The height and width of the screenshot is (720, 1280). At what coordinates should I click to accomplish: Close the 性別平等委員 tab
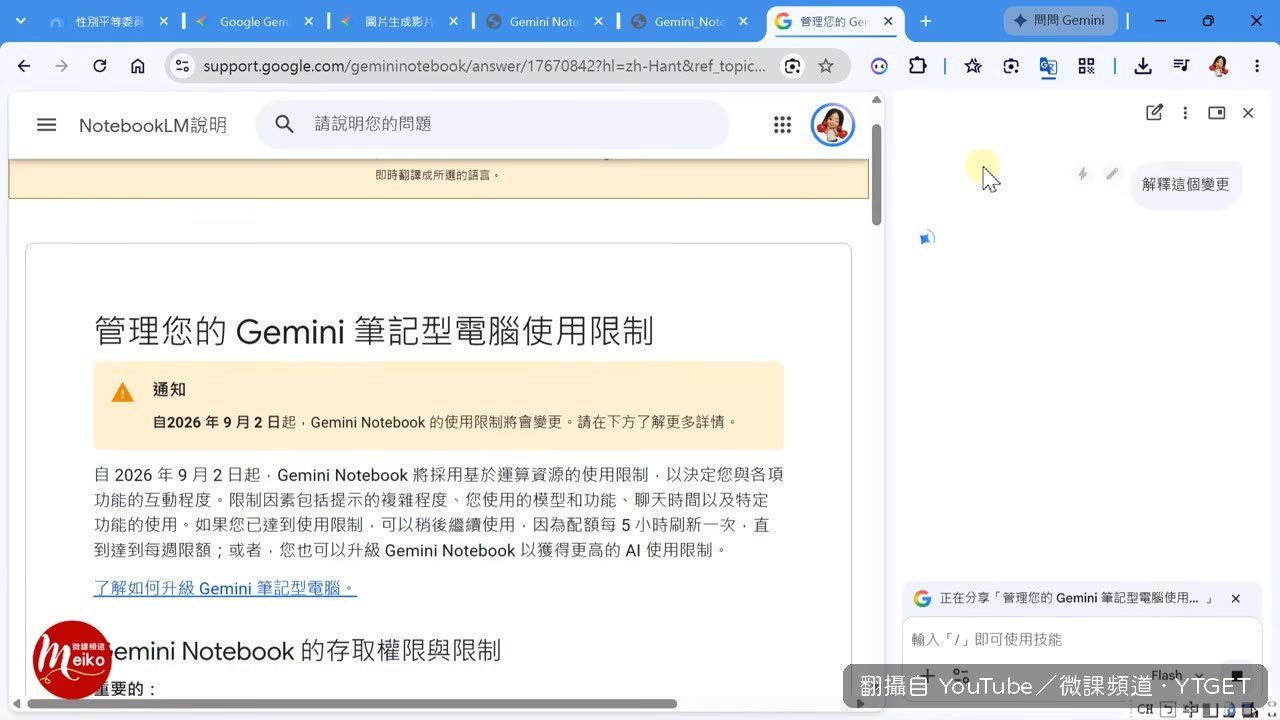click(164, 21)
